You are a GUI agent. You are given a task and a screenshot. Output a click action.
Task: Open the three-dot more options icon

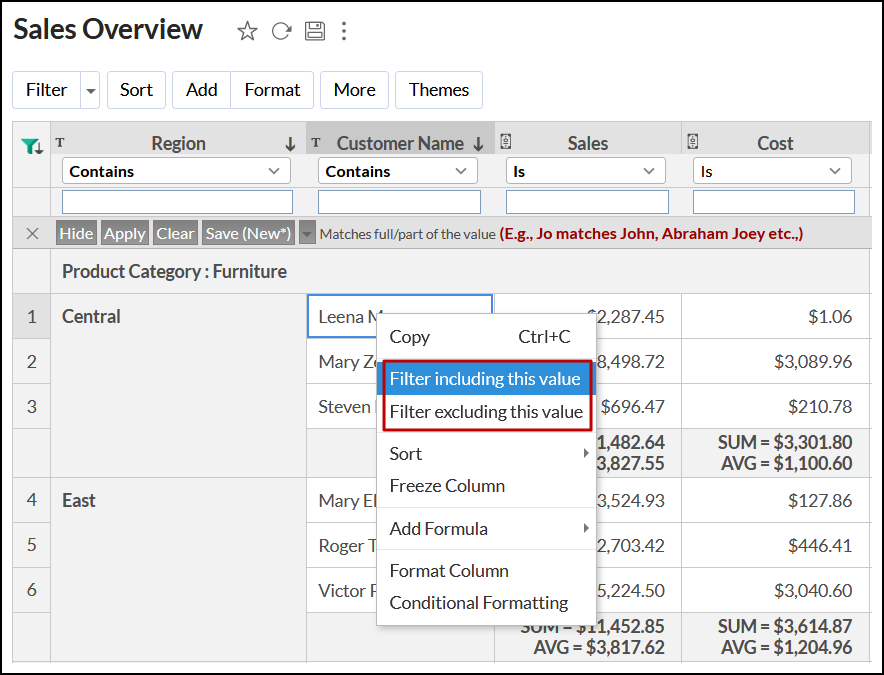pyautogui.click(x=344, y=31)
